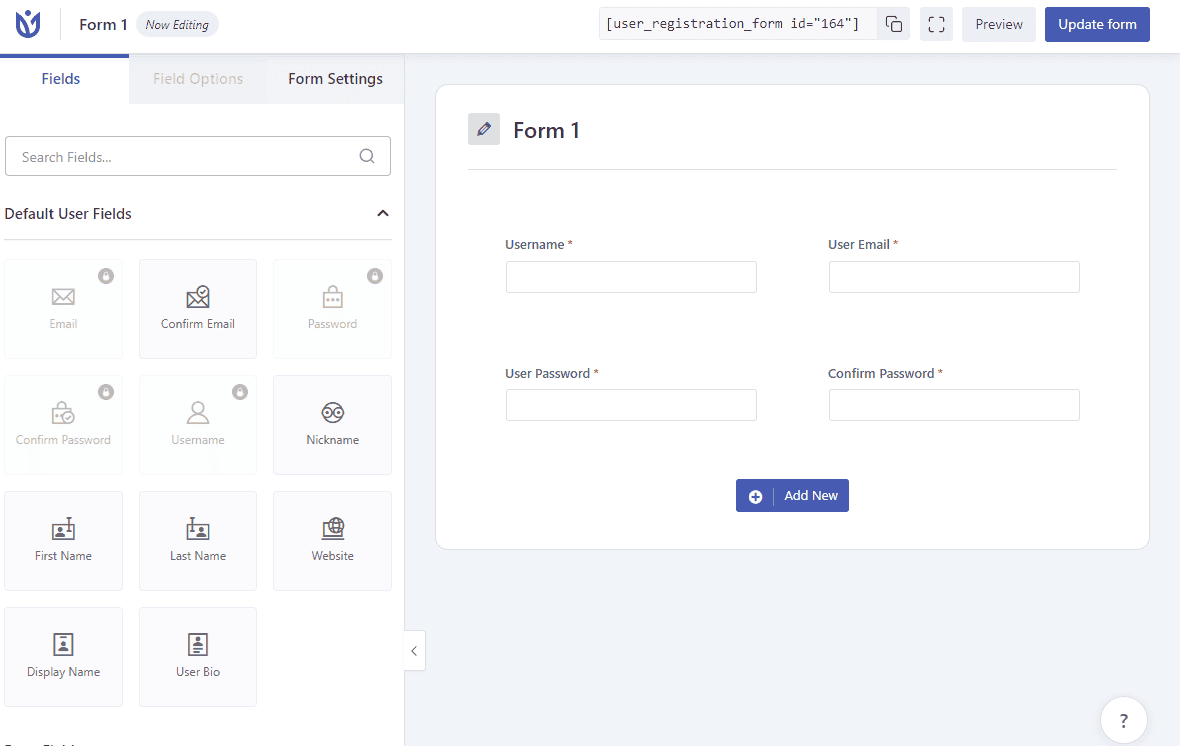Collapse the fields sidebar panel
This screenshot has width=1184, height=746.
[414, 650]
